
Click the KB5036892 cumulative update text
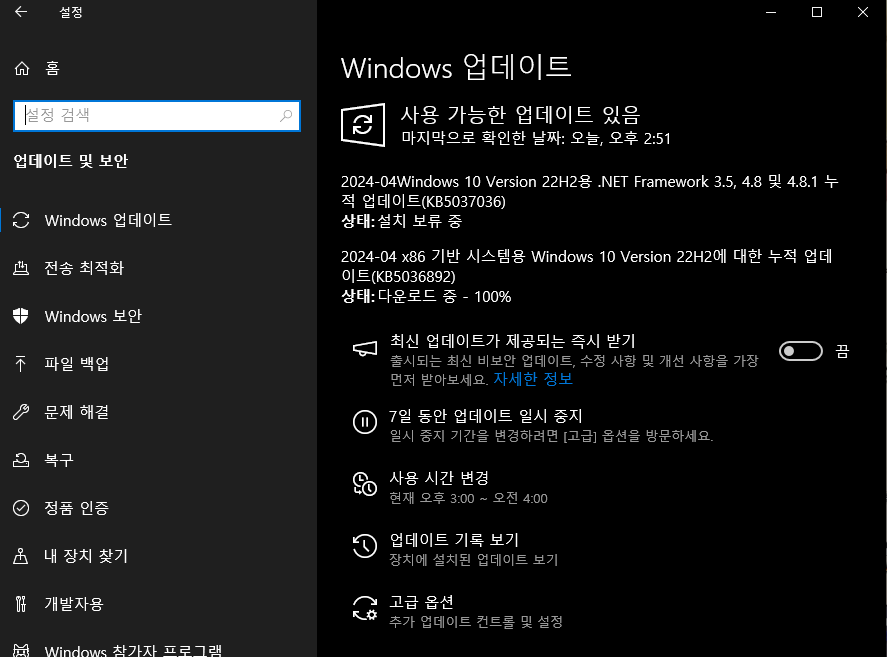coord(587,267)
